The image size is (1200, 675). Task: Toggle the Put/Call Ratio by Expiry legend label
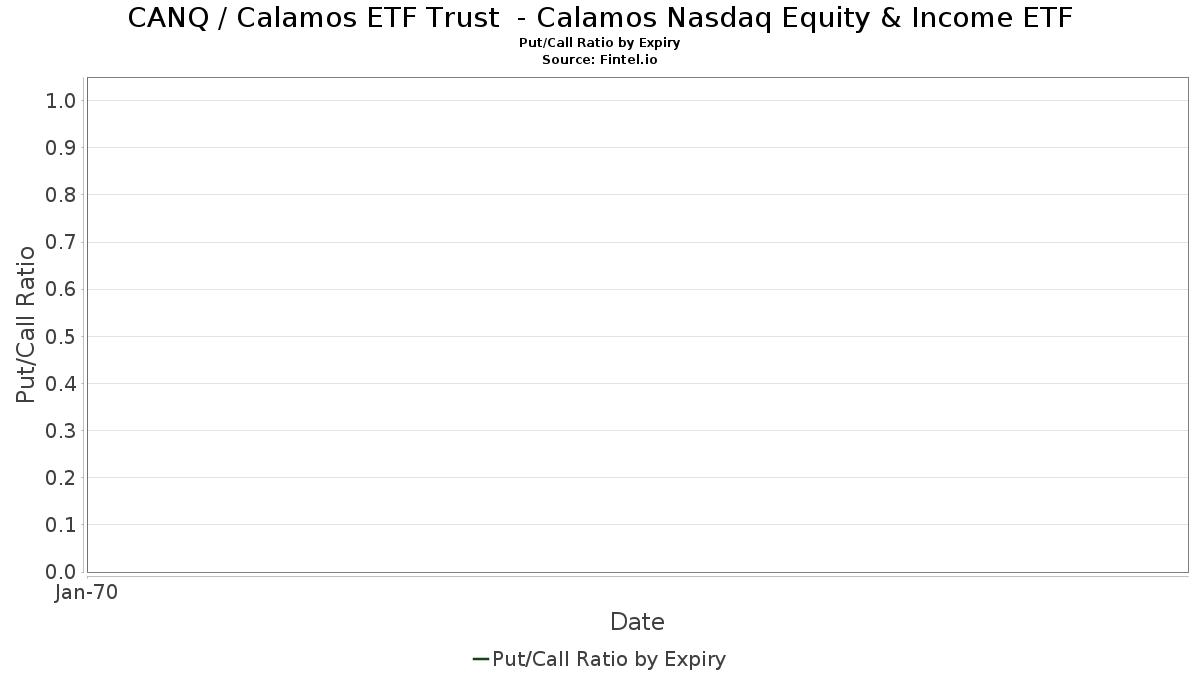pos(609,659)
